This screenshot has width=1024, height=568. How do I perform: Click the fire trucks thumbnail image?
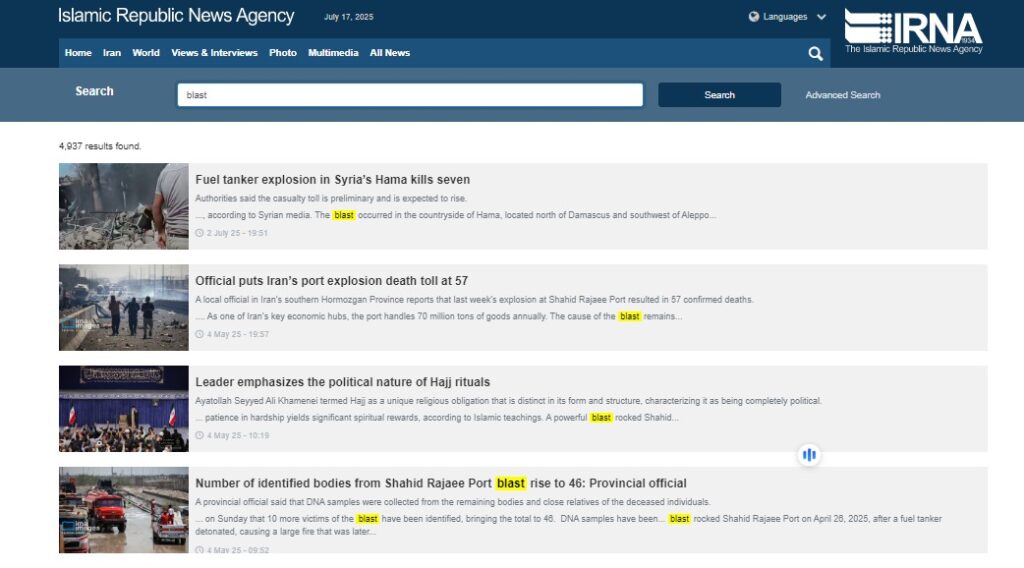[x=123, y=510]
